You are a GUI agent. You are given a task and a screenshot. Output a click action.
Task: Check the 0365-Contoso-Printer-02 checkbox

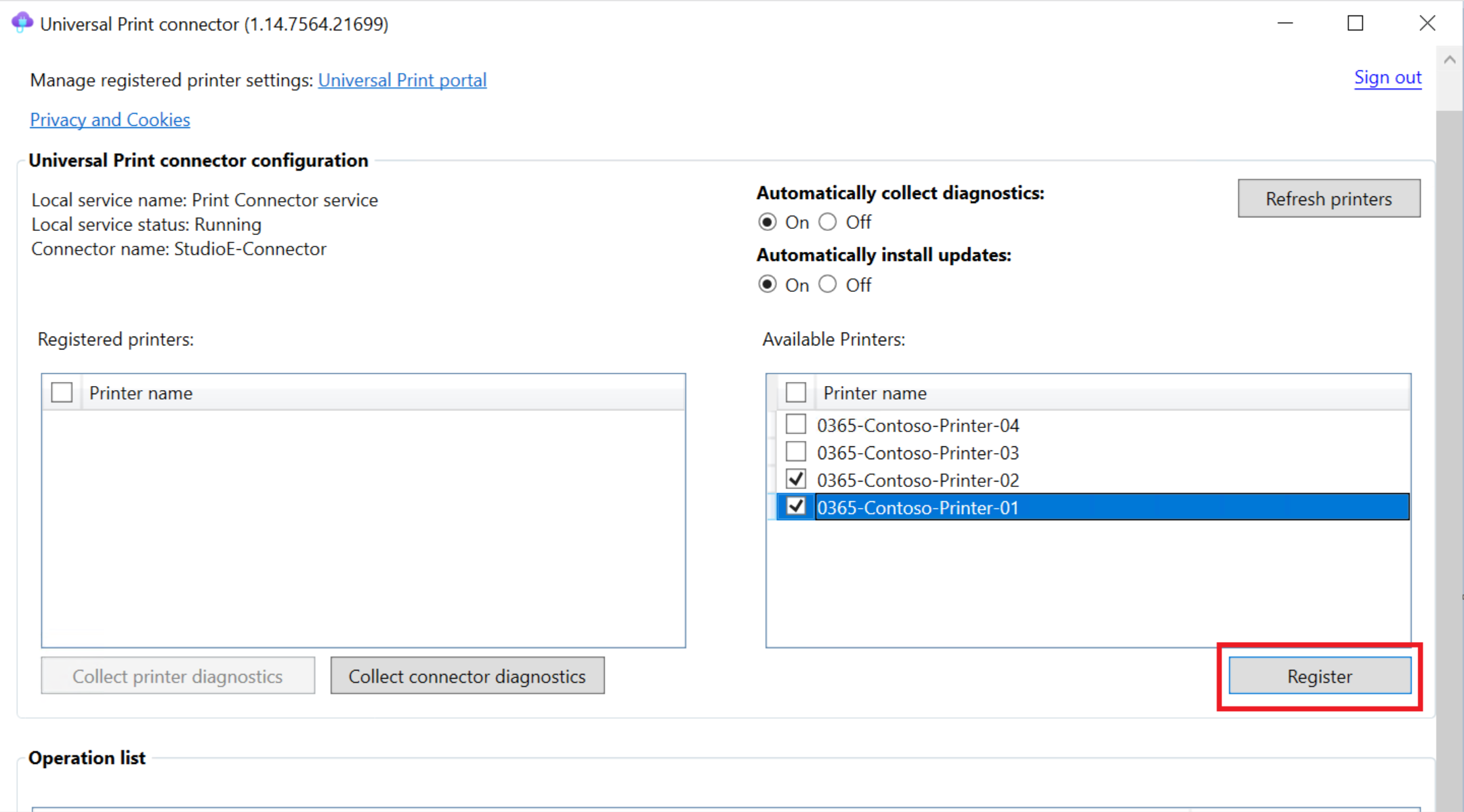(795, 480)
